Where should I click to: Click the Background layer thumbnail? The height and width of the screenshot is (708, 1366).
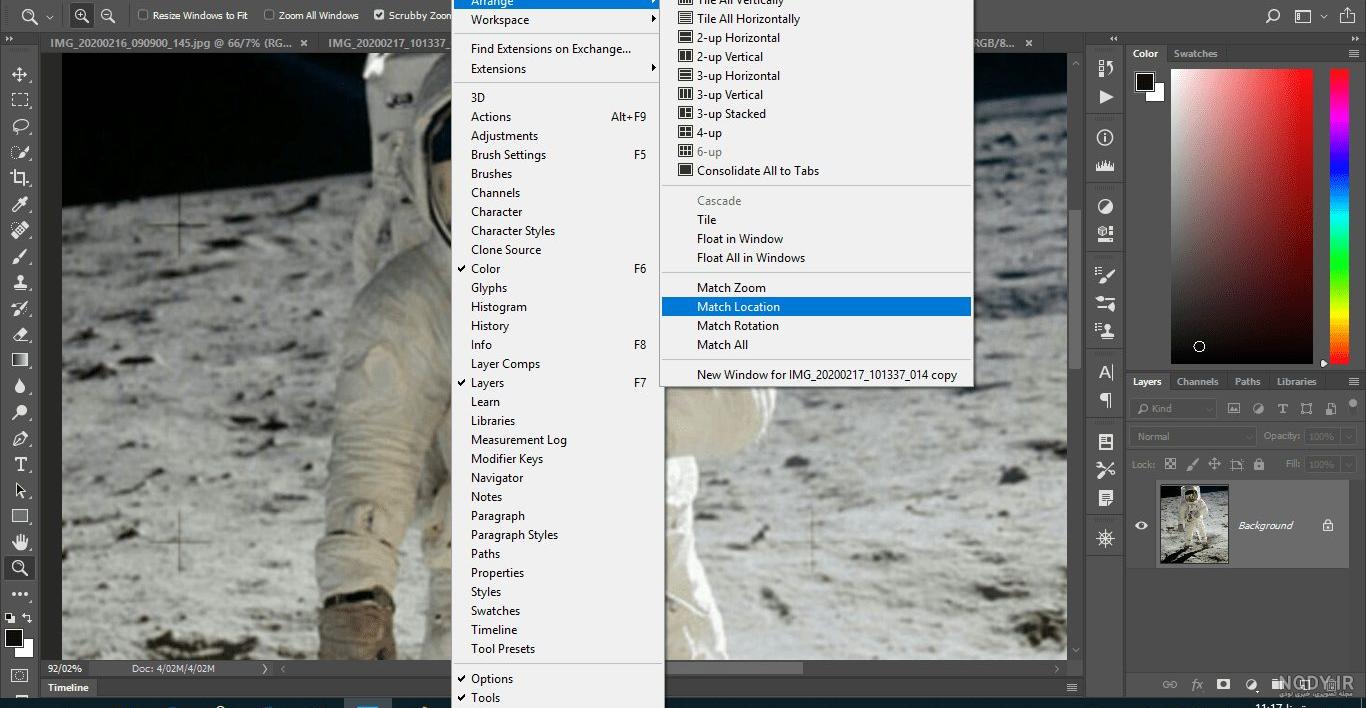tap(1194, 524)
